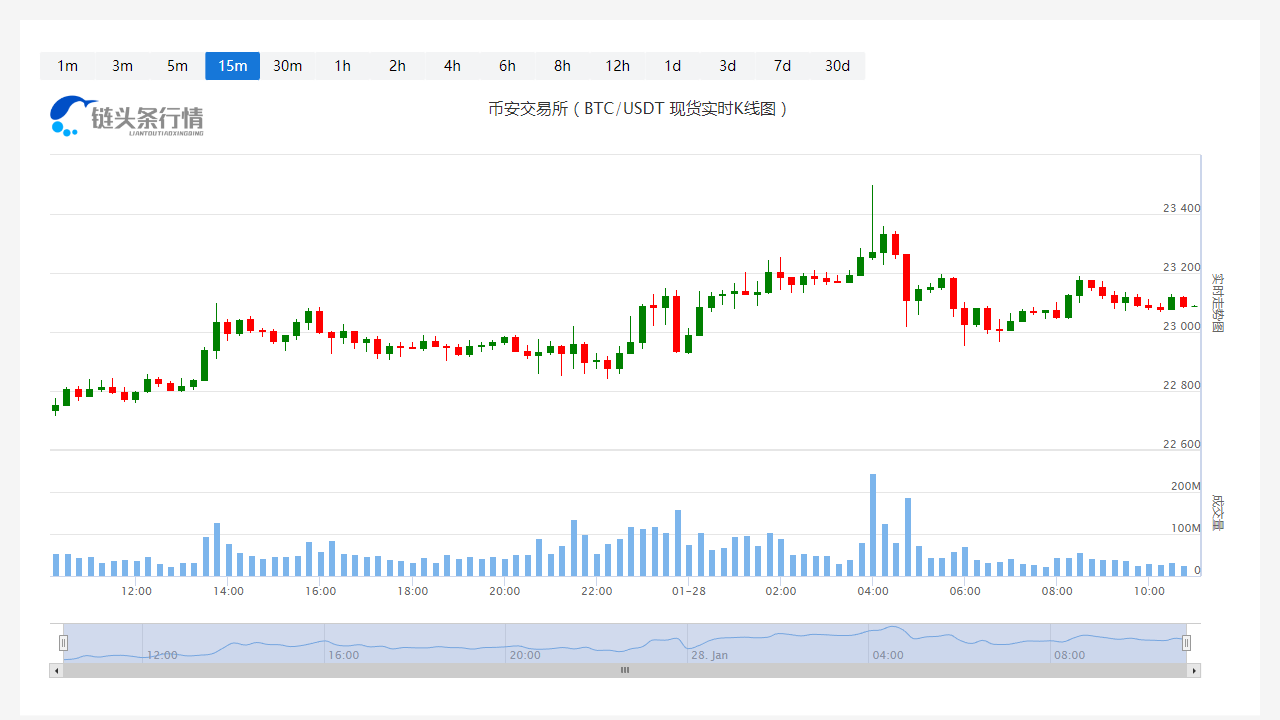Viewport: 1280px width, 720px height.
Task: Switch to the 4h timeframe
Action: (x=452, y=66)
